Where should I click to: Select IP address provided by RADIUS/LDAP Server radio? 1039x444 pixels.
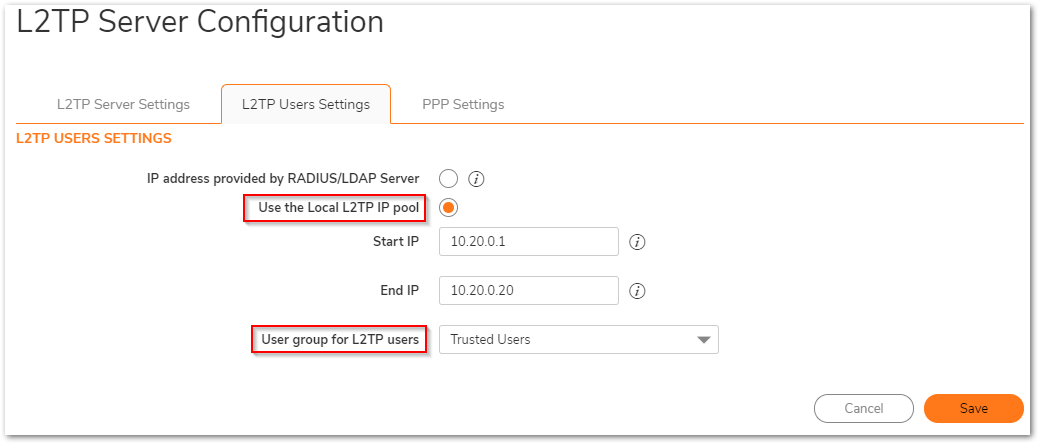[448, 179]
